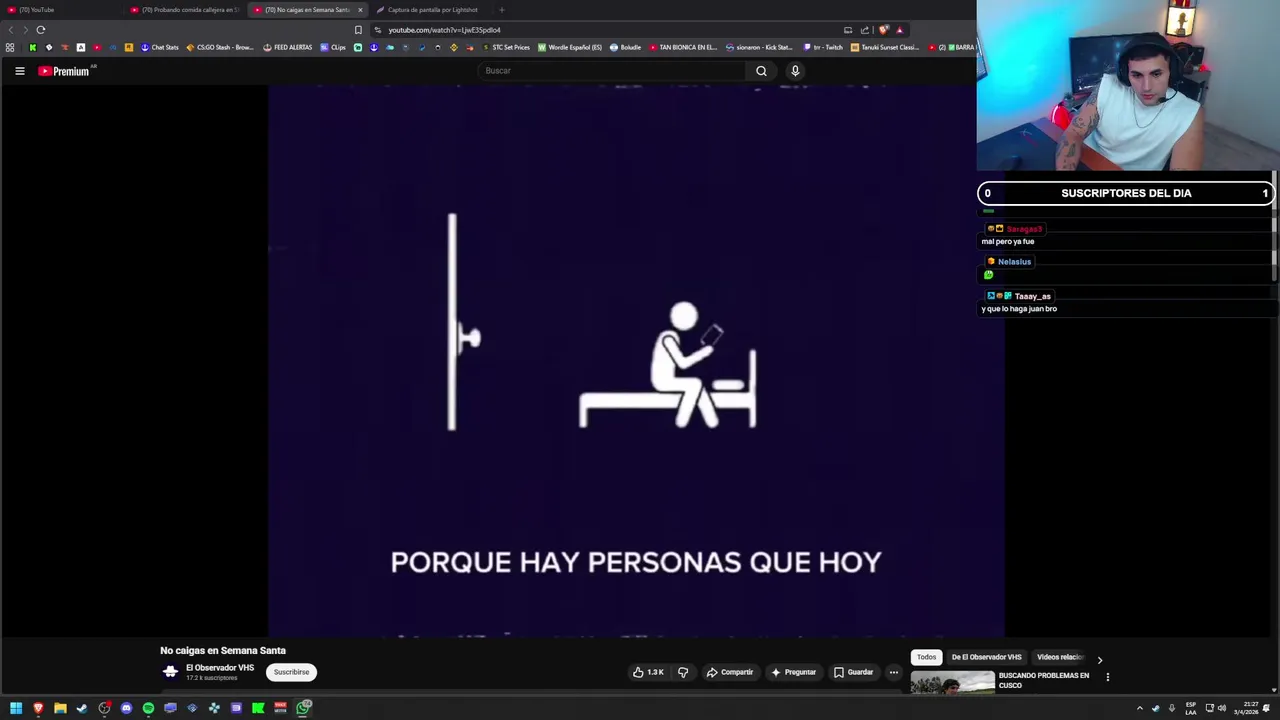The image size is (1280, 720).
Task: Start voice search with the microphone icon
Action: click(x=795, y=71)
